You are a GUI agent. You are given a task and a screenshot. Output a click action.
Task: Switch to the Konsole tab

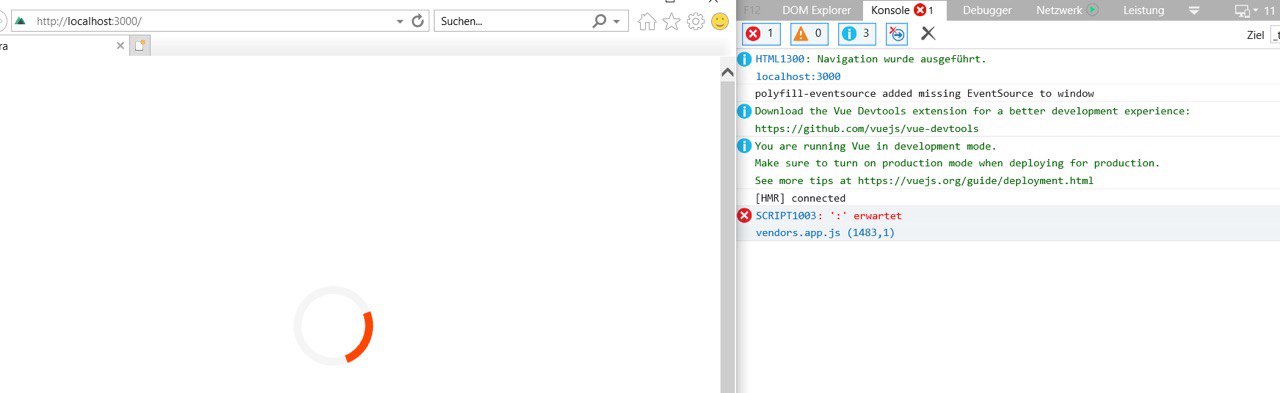(903, 10)
